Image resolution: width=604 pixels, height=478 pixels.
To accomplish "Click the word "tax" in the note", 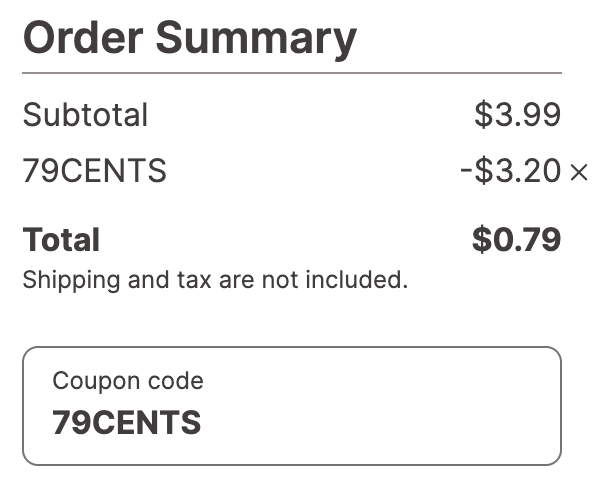I will point(200,280).
